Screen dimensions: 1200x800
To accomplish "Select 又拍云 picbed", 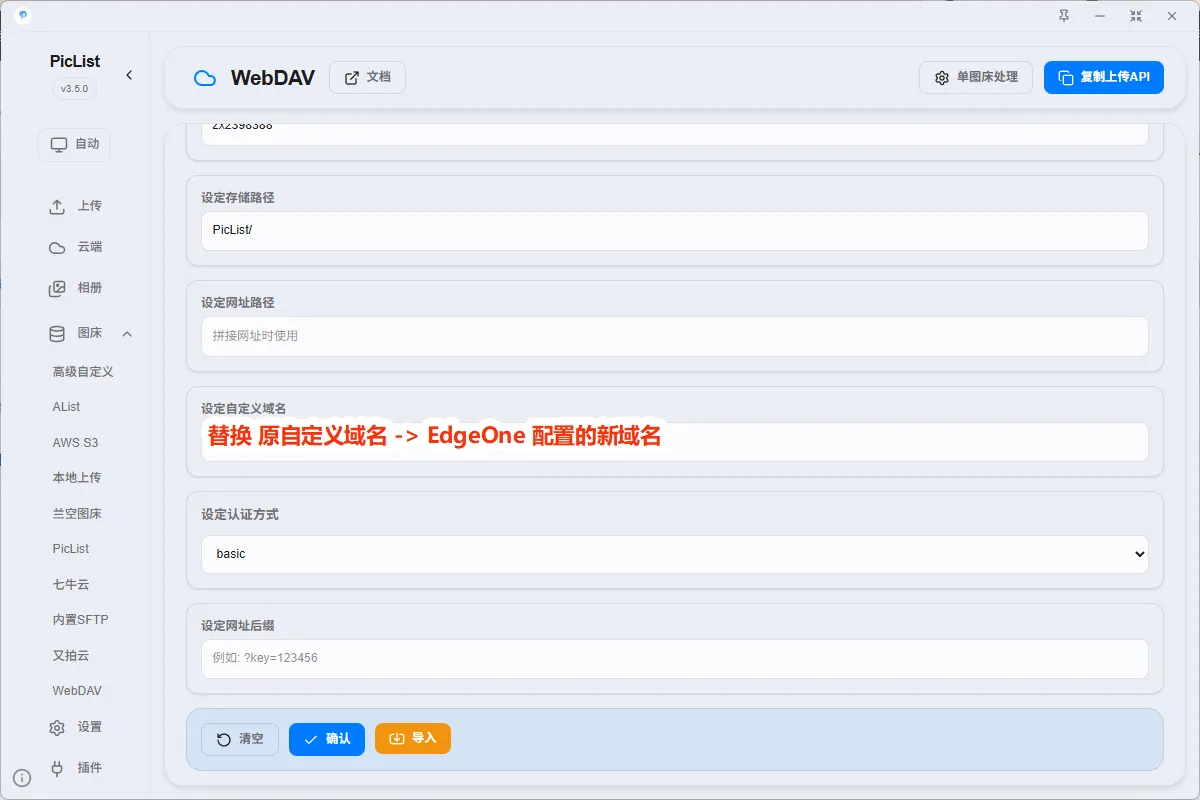I will [71, 656].
